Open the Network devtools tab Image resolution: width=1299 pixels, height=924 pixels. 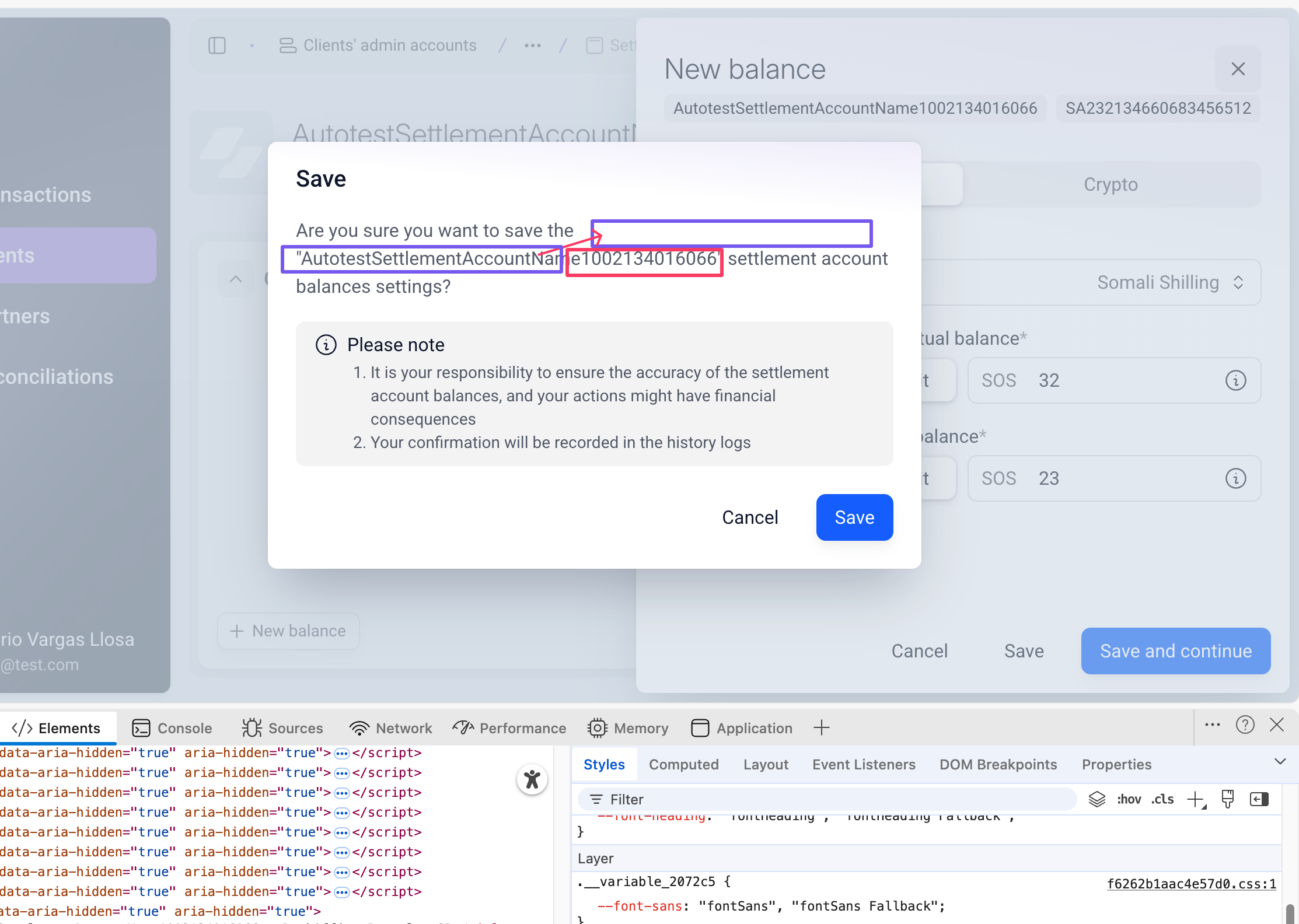[391, 728]
